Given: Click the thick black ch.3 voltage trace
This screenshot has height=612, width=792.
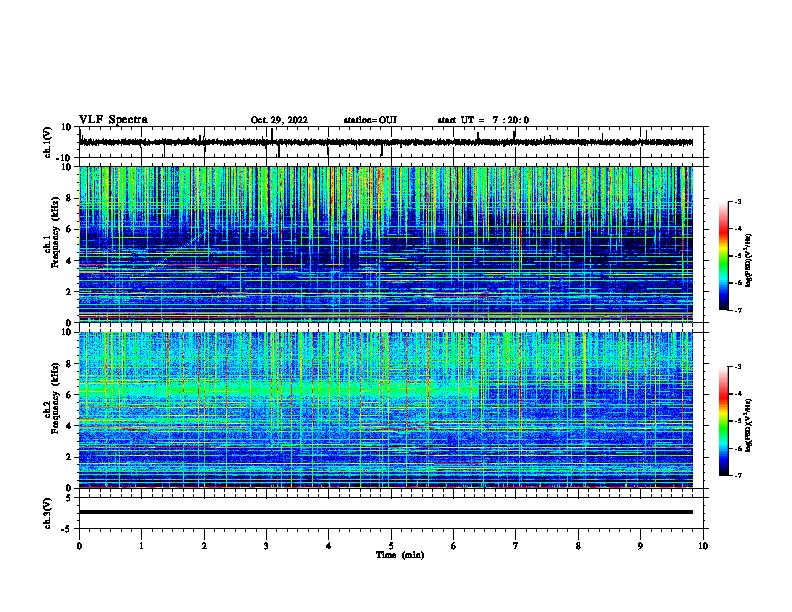Looking at the screenshot, I should click(x=386, y=512).
